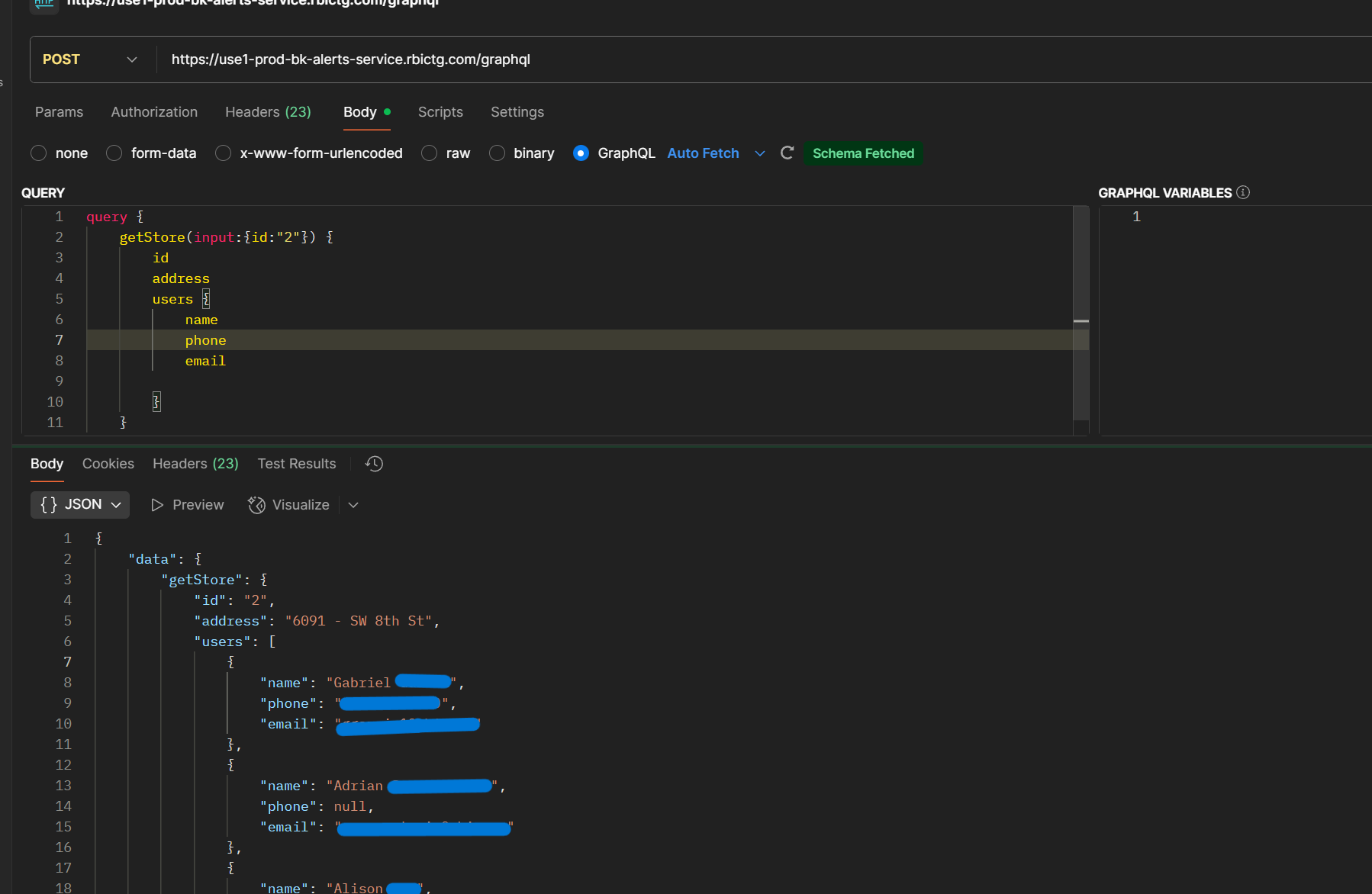Select the binary radio option
Image resolution: width=1372 pixels, height=894 pixels.
[497, 153]
